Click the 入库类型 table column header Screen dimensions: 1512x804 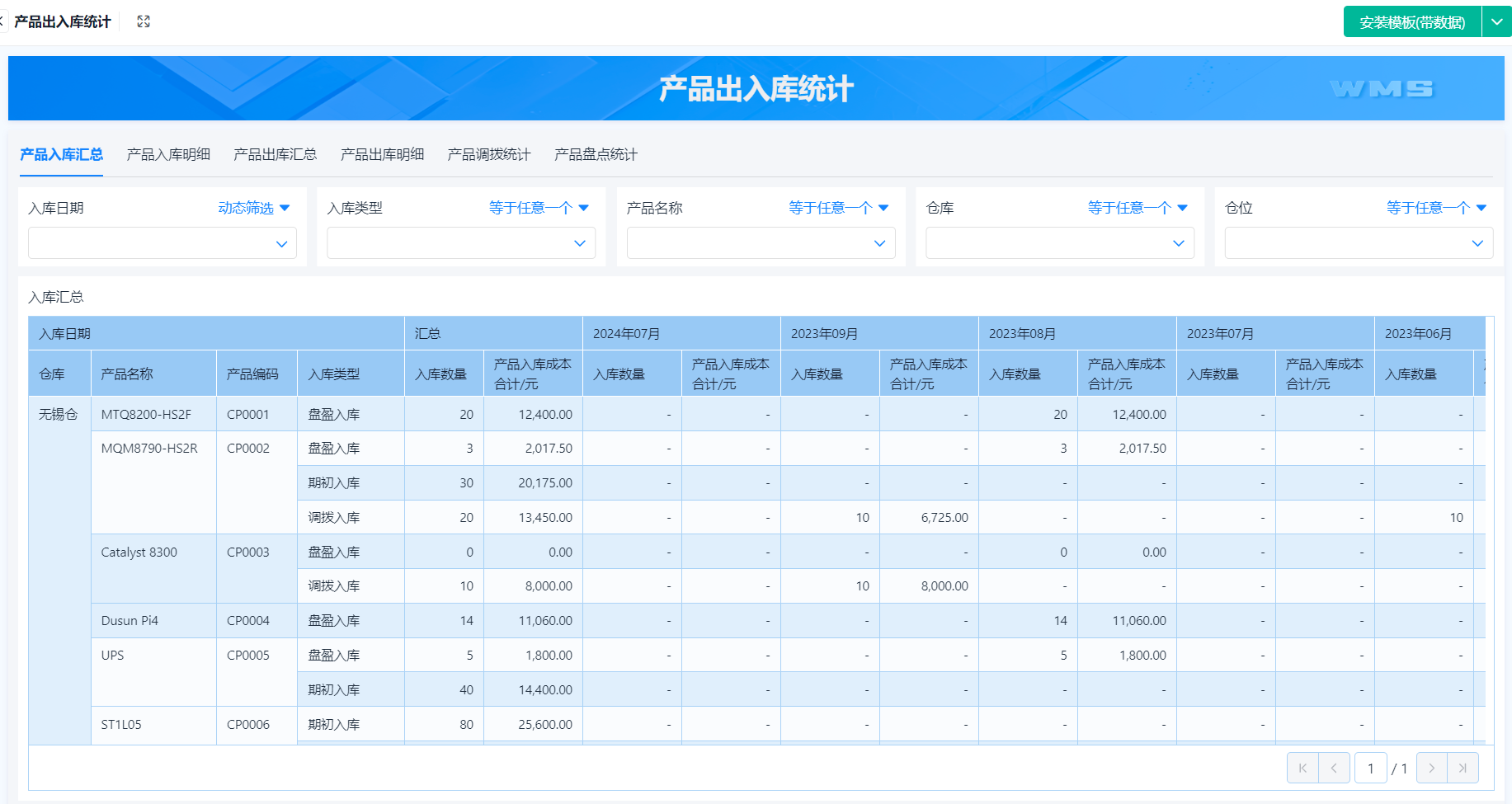351,374
